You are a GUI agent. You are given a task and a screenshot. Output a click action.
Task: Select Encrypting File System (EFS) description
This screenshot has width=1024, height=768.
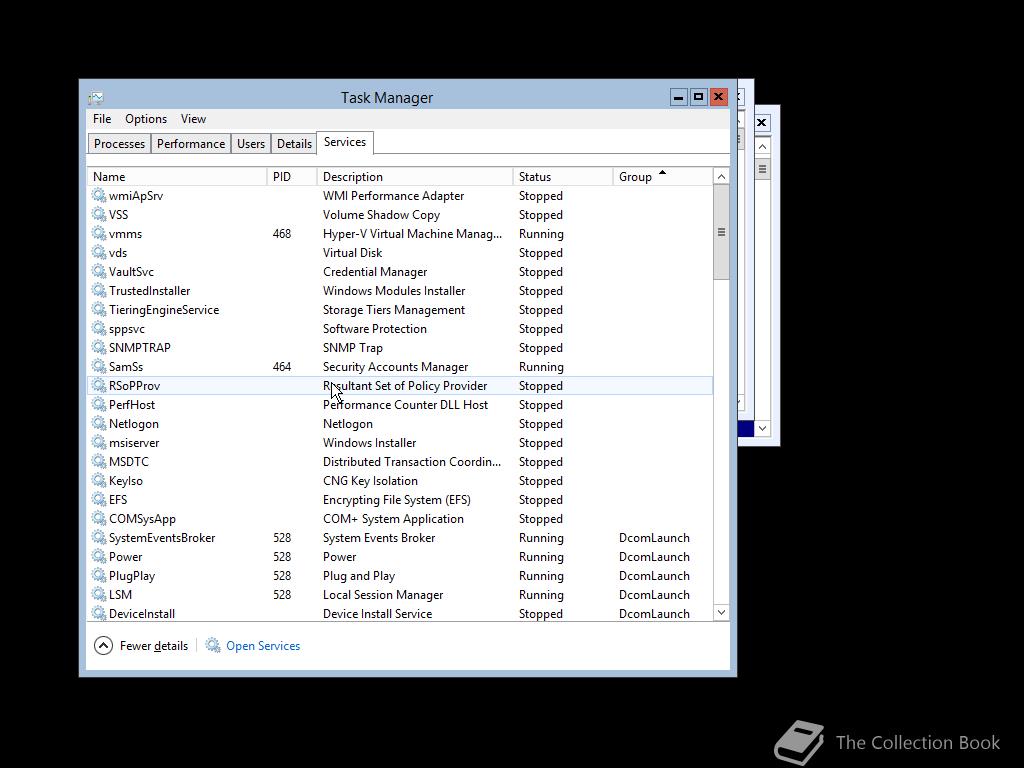pyautogui.click(x=396, y=500)
